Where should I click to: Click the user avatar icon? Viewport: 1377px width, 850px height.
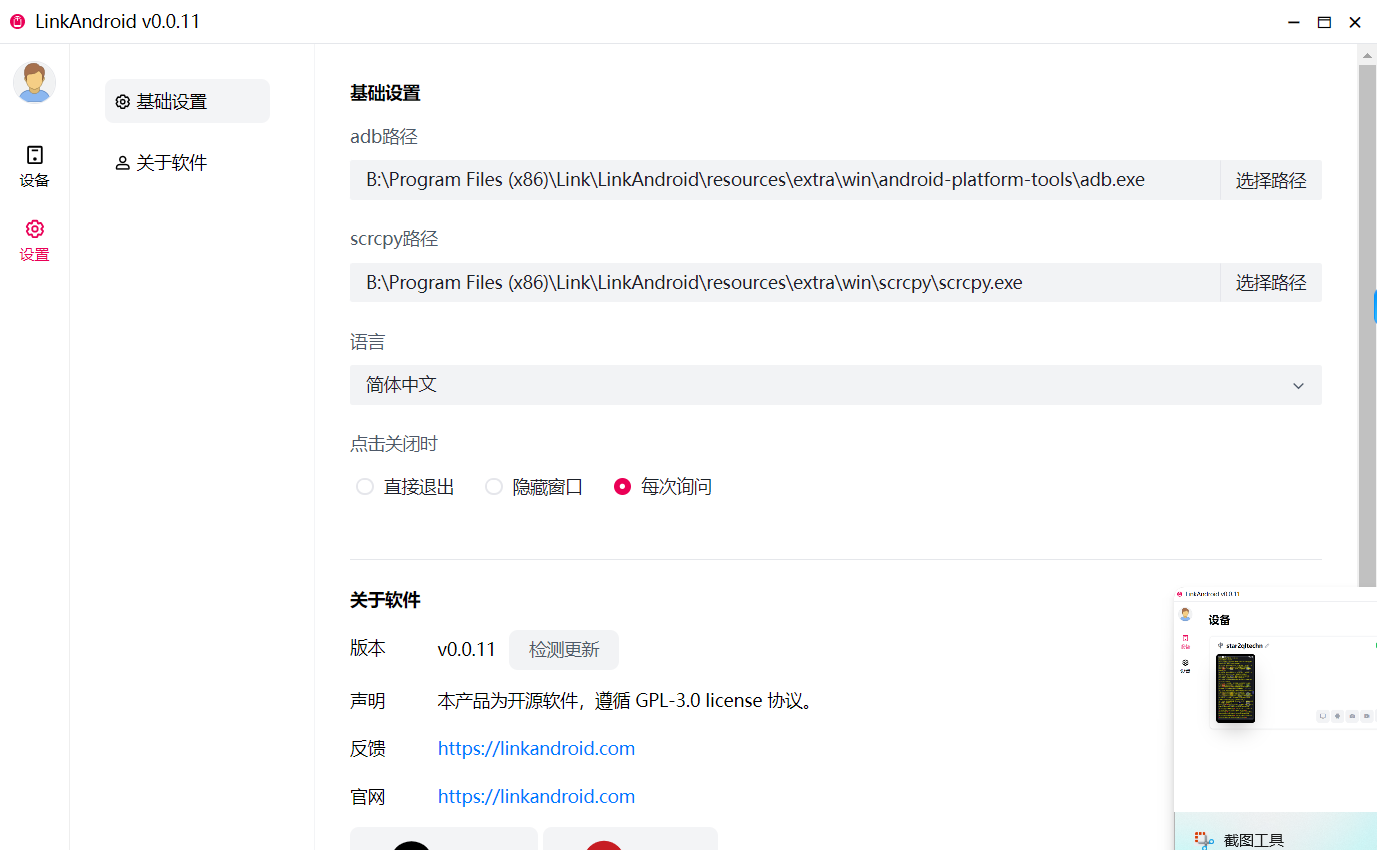click(x=34, y=82)
